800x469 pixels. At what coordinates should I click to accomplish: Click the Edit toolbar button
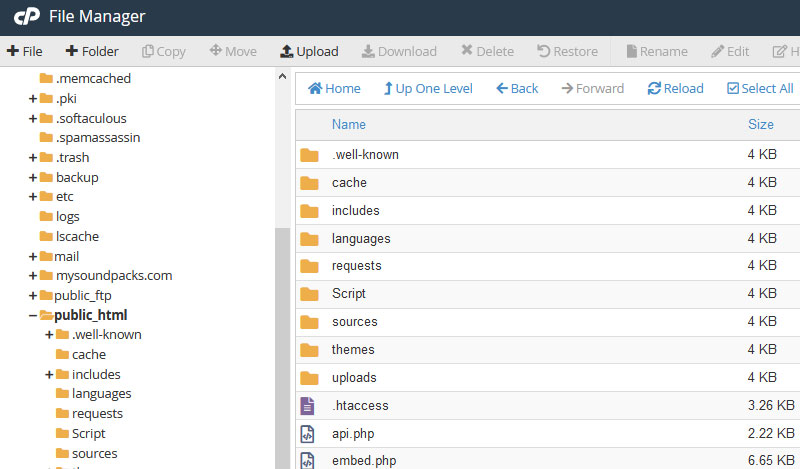pos(730,51)
